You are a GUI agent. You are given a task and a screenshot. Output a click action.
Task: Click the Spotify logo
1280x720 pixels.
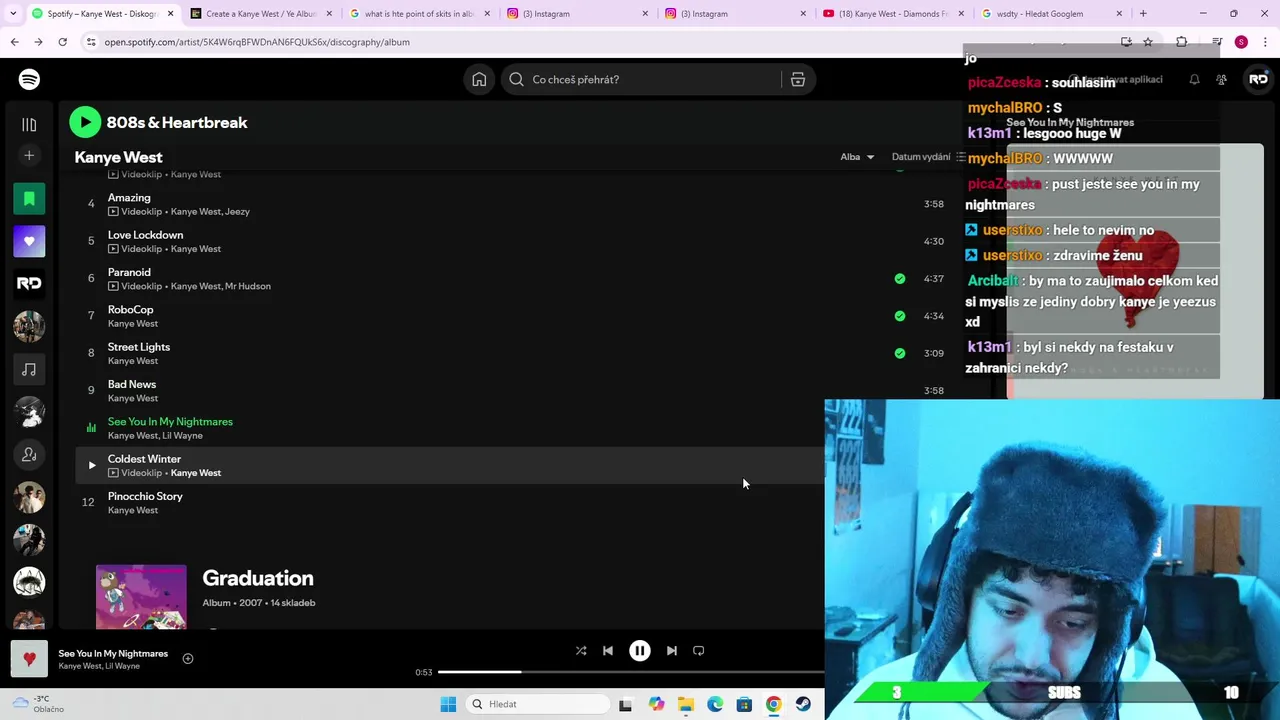pos(29,79)
